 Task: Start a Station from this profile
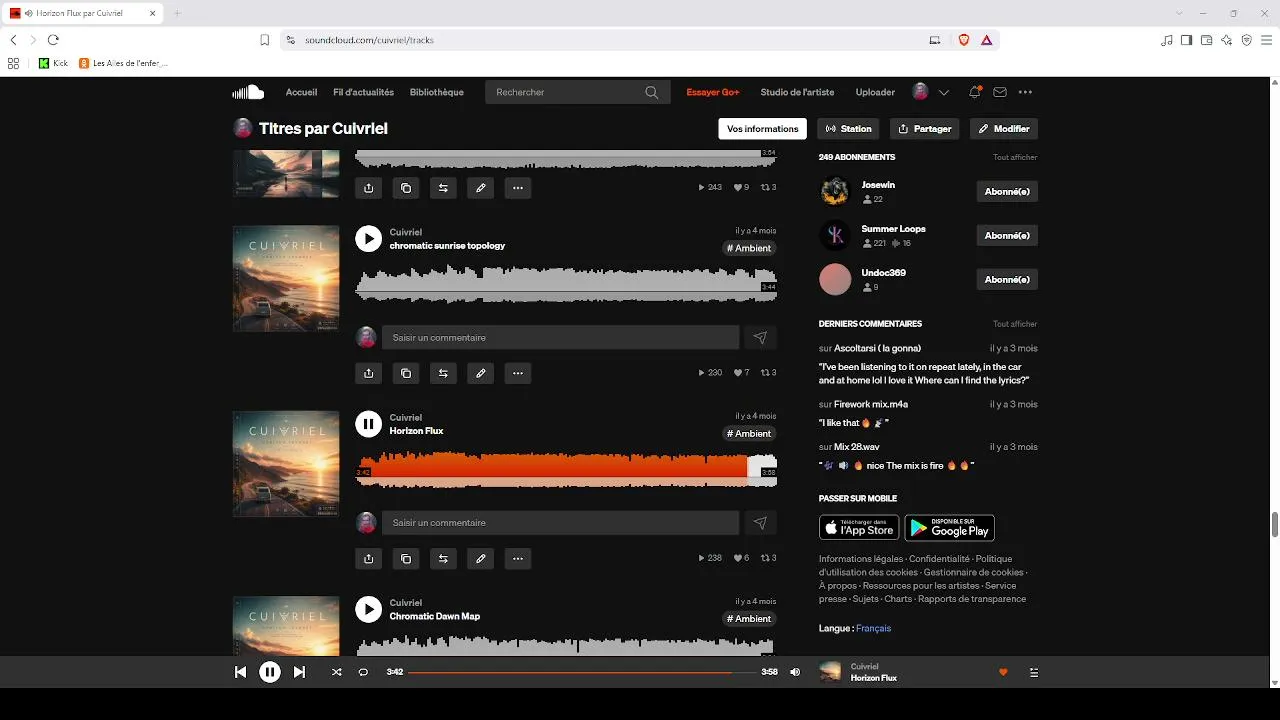pos(848,129)
